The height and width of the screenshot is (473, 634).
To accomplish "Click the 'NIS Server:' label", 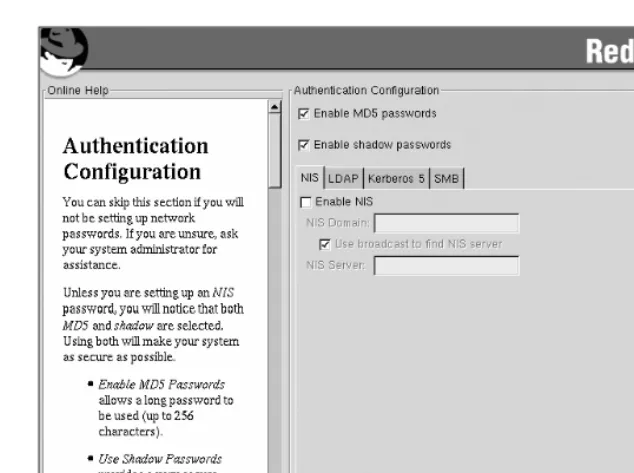I will 336,265.
